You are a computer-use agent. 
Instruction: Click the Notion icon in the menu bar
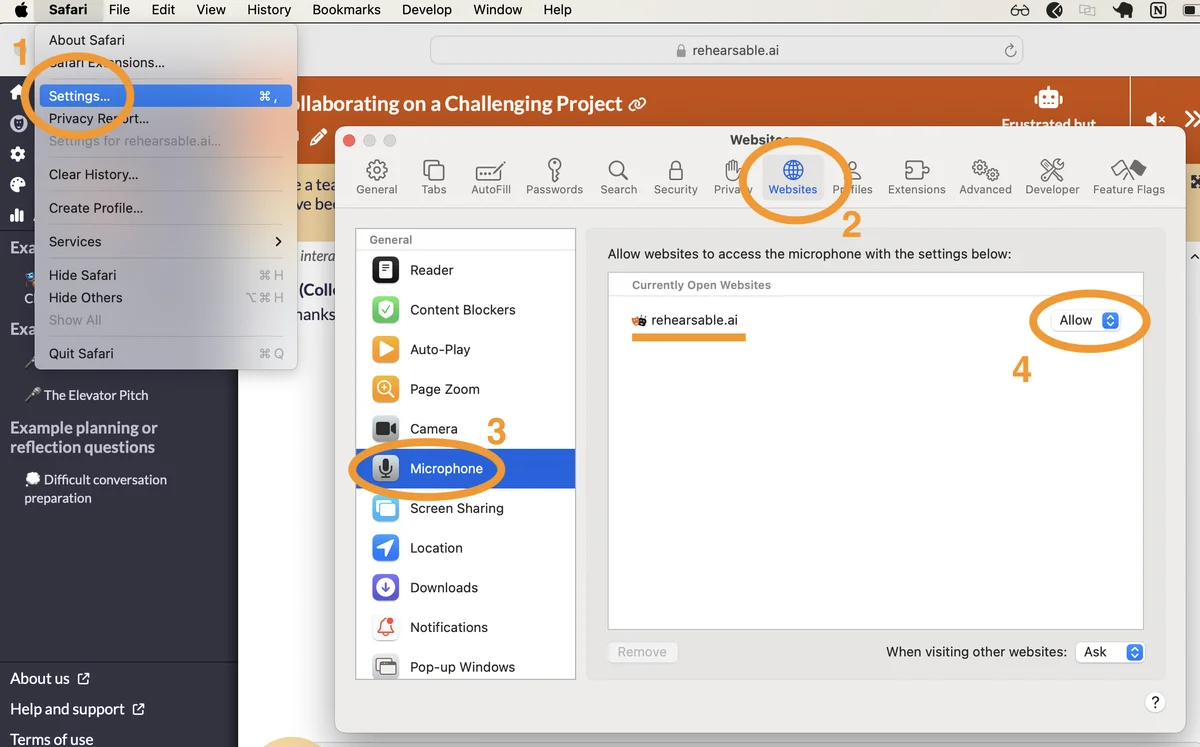point(1158,11)
